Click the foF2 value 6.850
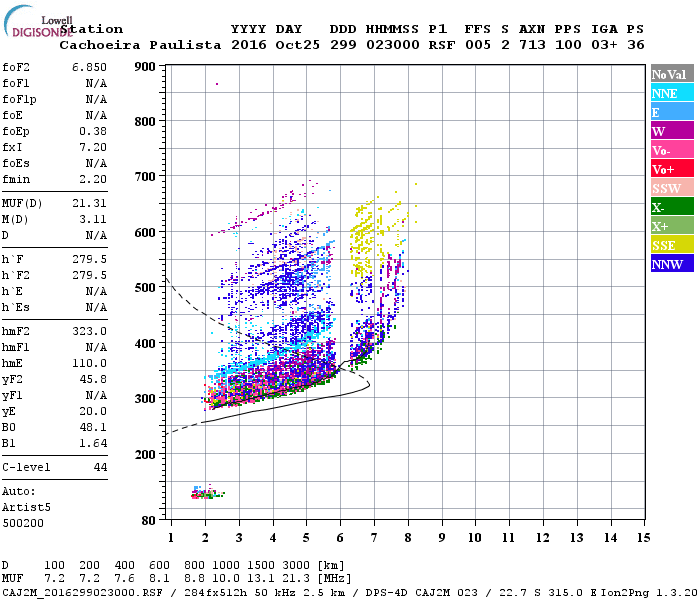 pos(89,67)
